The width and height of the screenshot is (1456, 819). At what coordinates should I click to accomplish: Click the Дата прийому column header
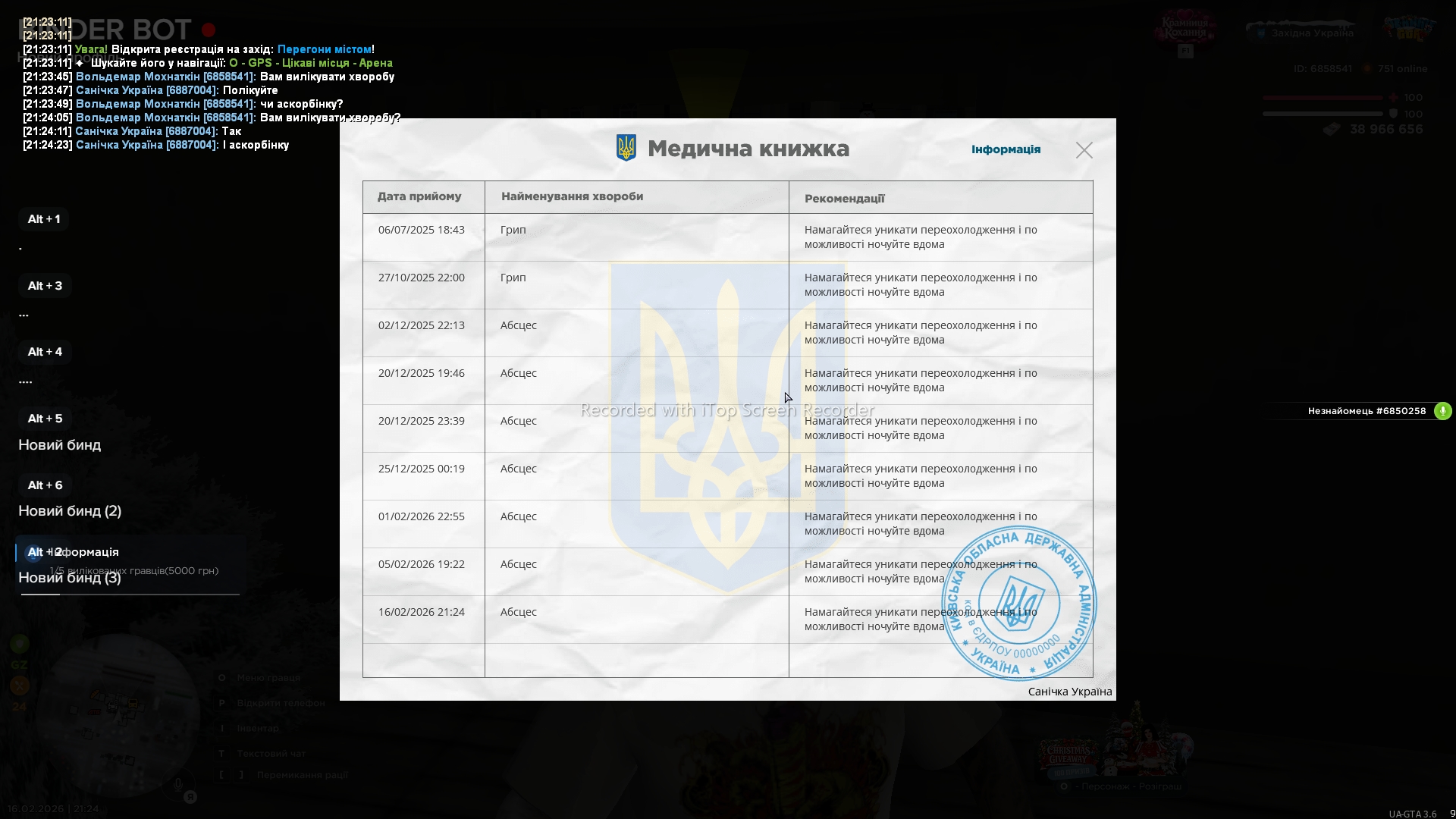pyautogui.click(x=419, y=196)
